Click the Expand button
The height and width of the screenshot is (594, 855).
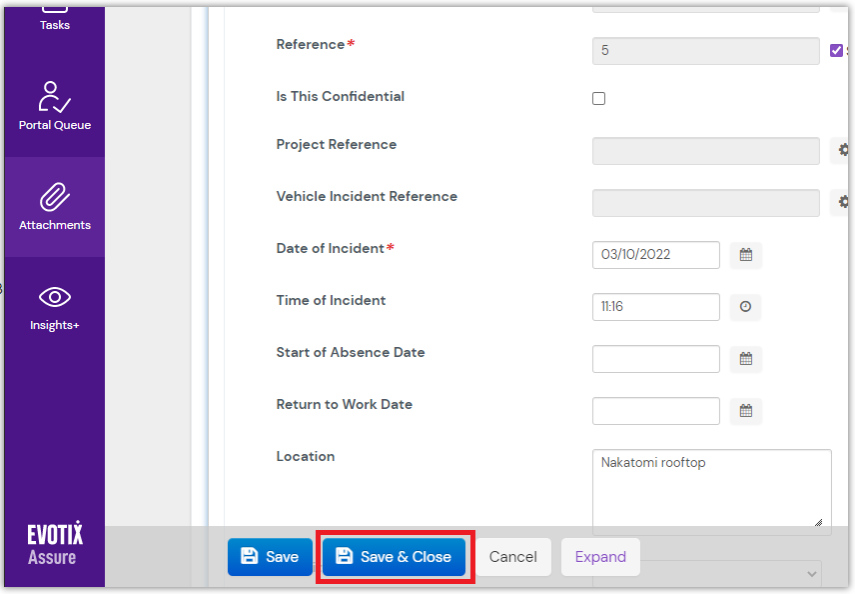600,557
